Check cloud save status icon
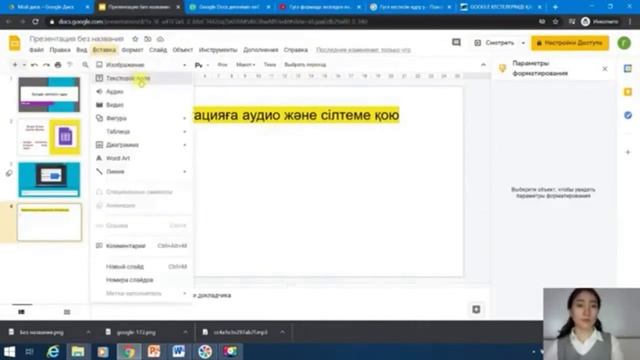This screenshot has height=360, width=640. [160, 39]
